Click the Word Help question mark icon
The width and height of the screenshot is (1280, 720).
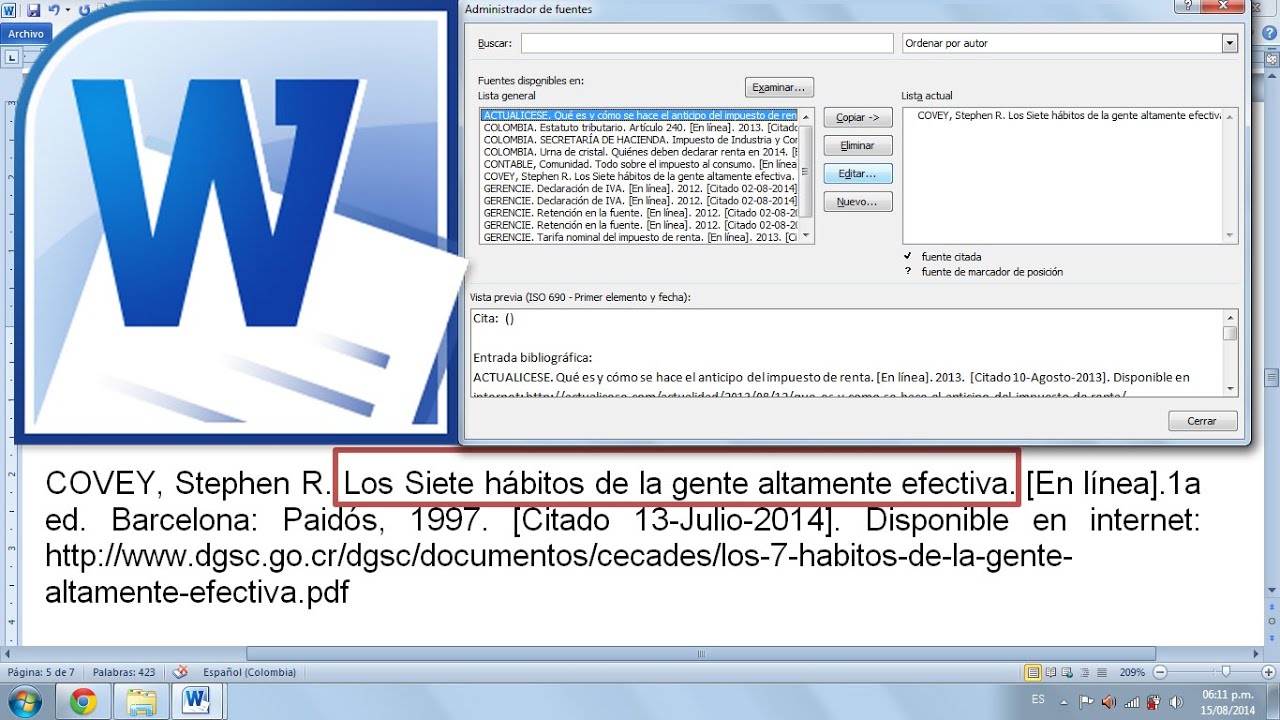pos(1269,33)
